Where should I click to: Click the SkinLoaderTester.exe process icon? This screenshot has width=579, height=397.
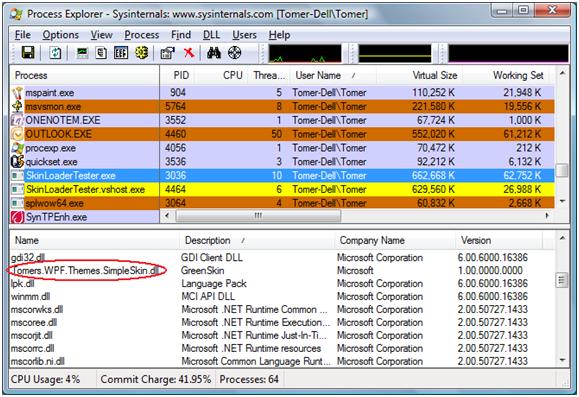17,176
